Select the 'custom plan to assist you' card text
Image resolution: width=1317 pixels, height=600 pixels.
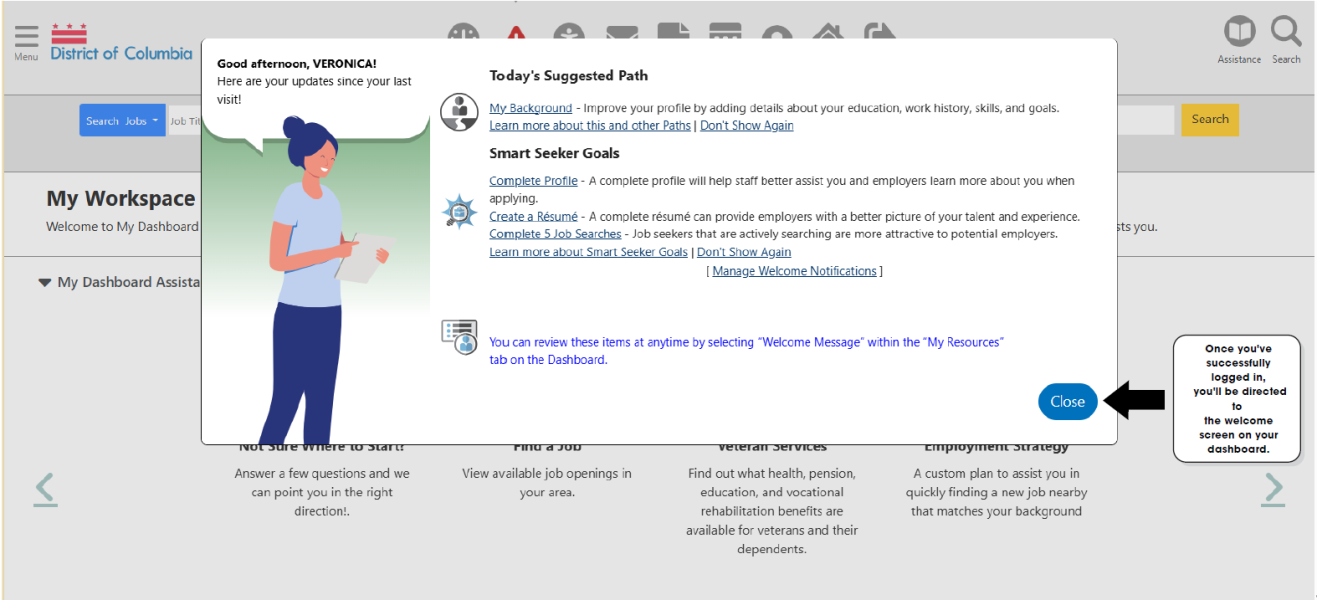[x=996, y=492]
